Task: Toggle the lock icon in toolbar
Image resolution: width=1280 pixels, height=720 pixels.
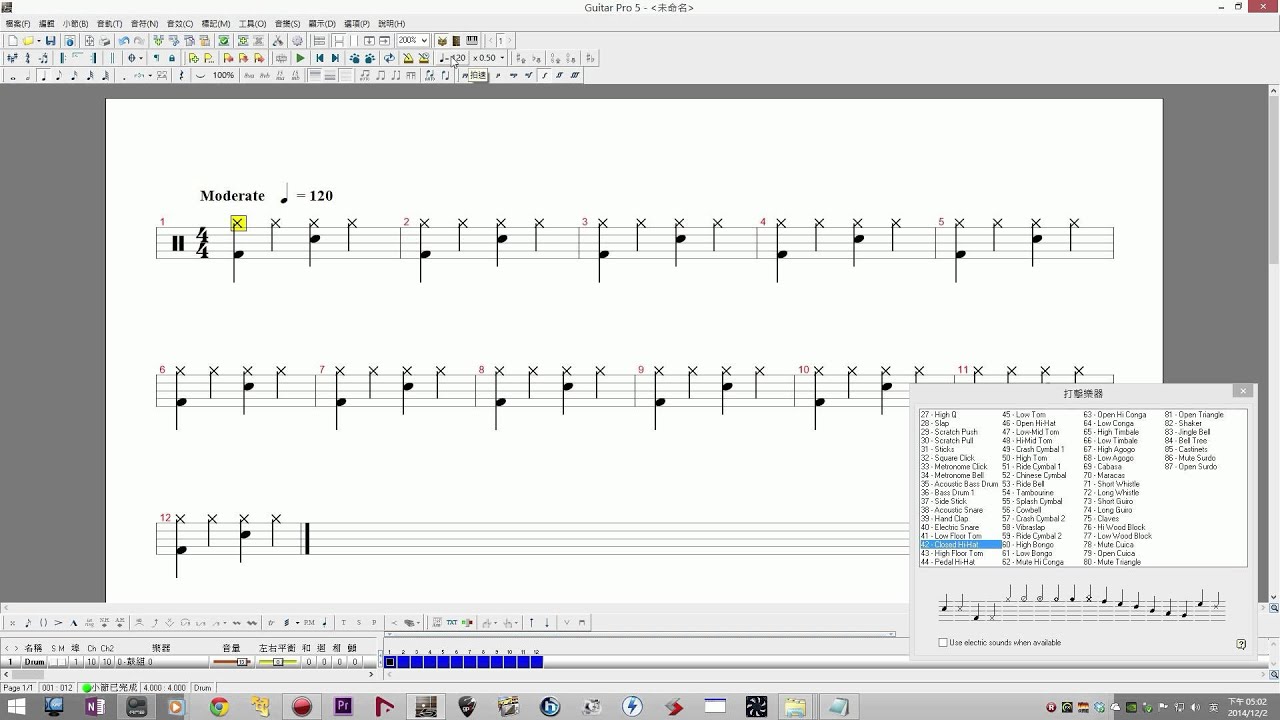Action: point(172,58)
